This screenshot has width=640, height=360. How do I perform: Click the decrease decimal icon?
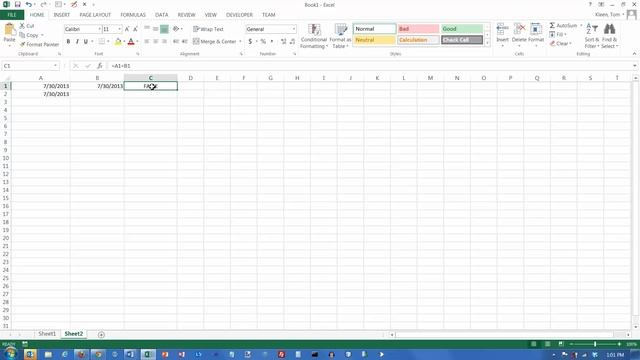tap(293, 41)
